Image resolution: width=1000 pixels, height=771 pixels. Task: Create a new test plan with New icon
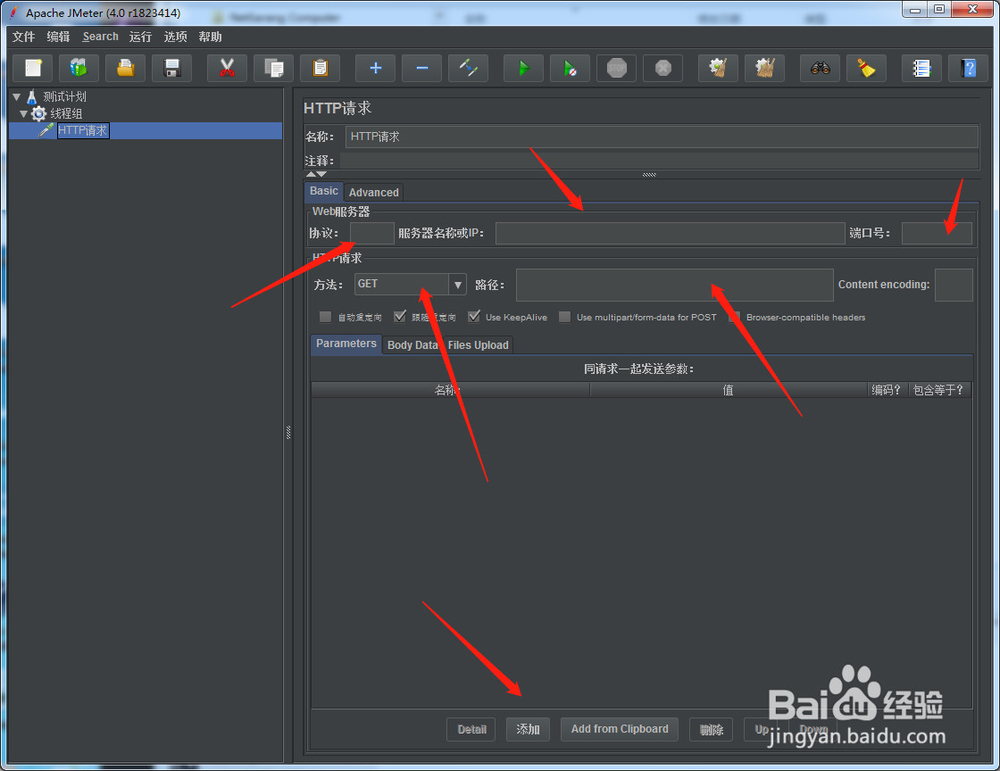(33, 68)
